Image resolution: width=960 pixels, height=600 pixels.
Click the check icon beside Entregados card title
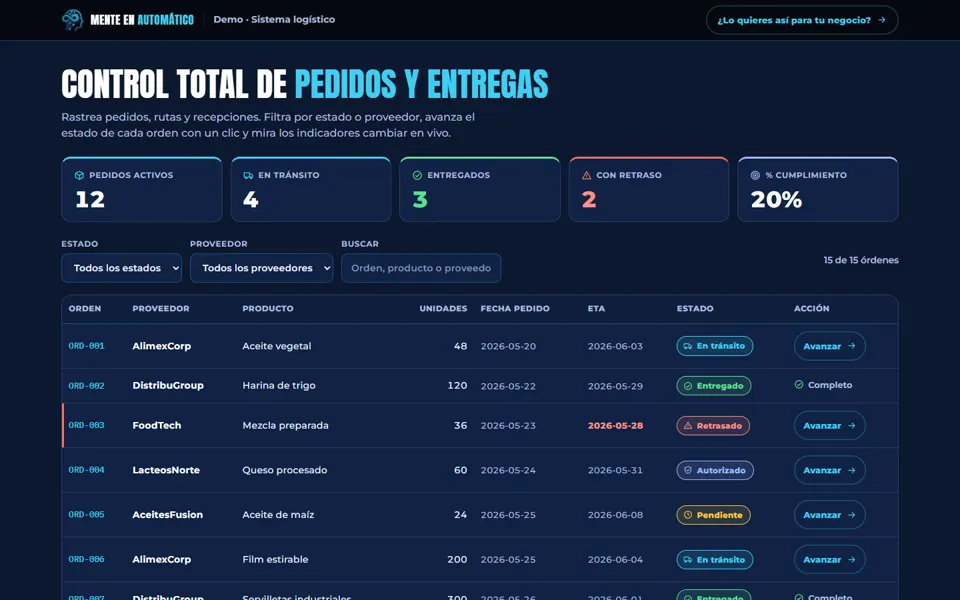[x=418, y=175]
